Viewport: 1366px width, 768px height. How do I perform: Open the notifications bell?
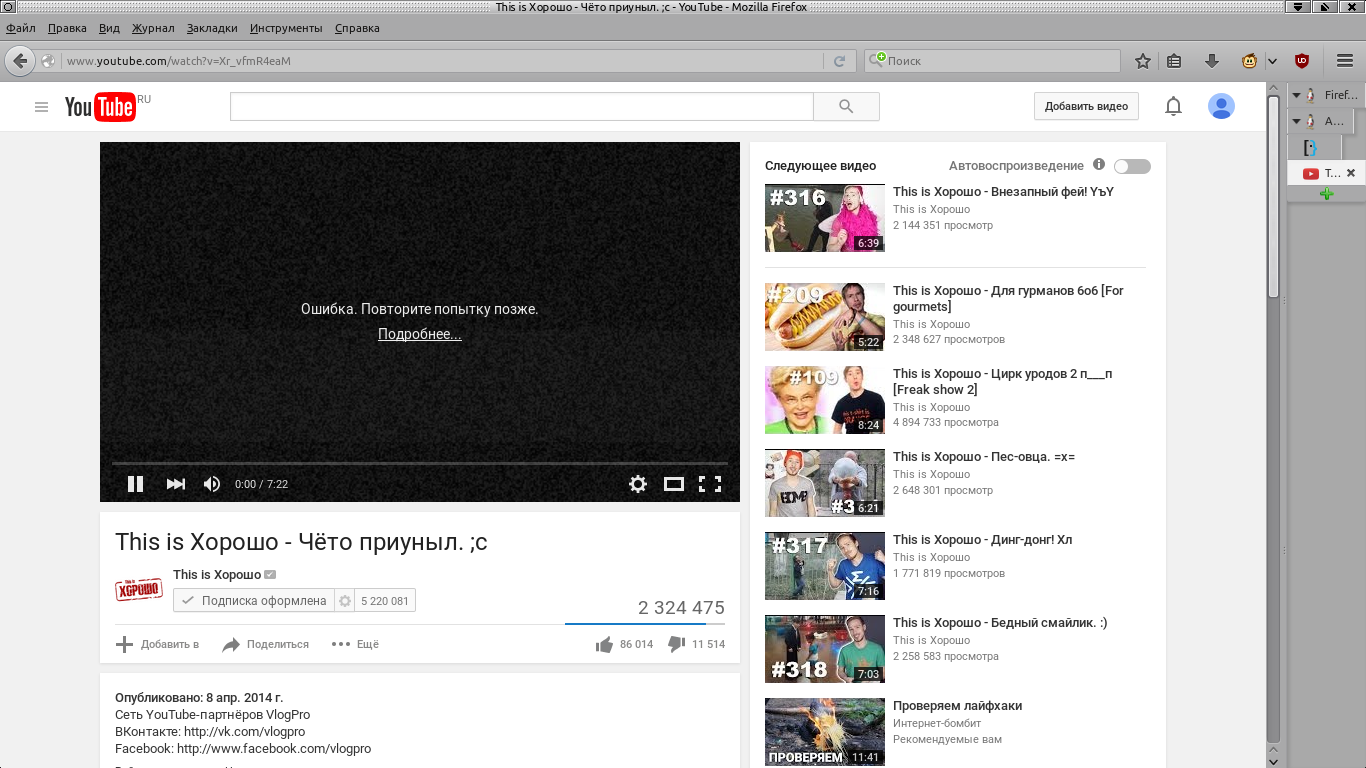tap(1173, 106)
